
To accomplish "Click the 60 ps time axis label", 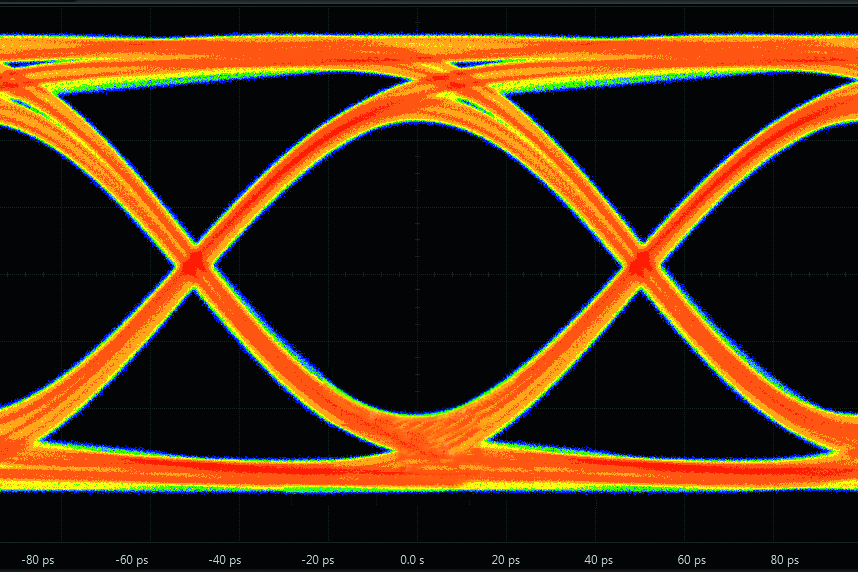I will [692, 560].
